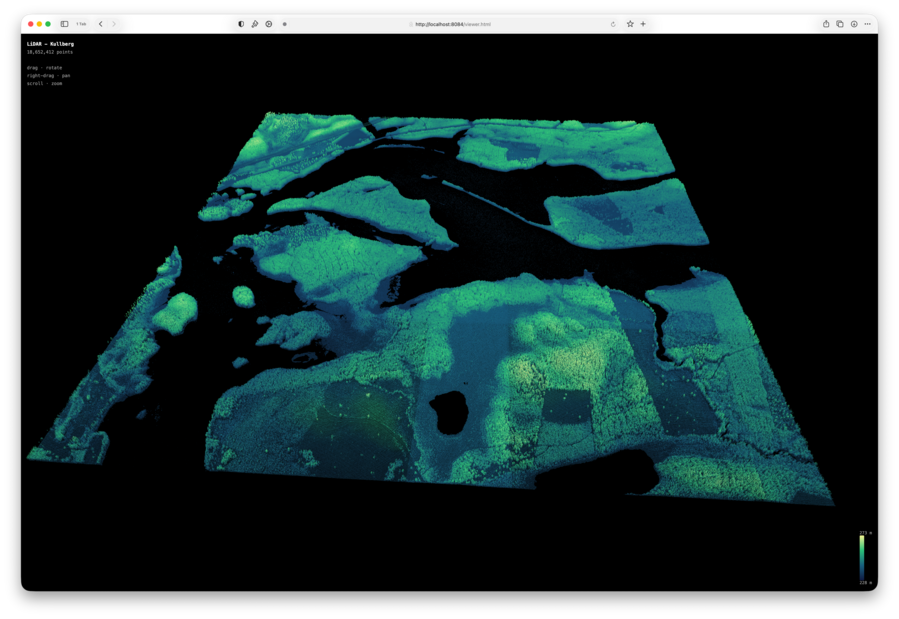Image resolution: width=899 pixels, height=619 pixels.
Task: Open the "1 Tab" tab picker
Action: (80, 24)
